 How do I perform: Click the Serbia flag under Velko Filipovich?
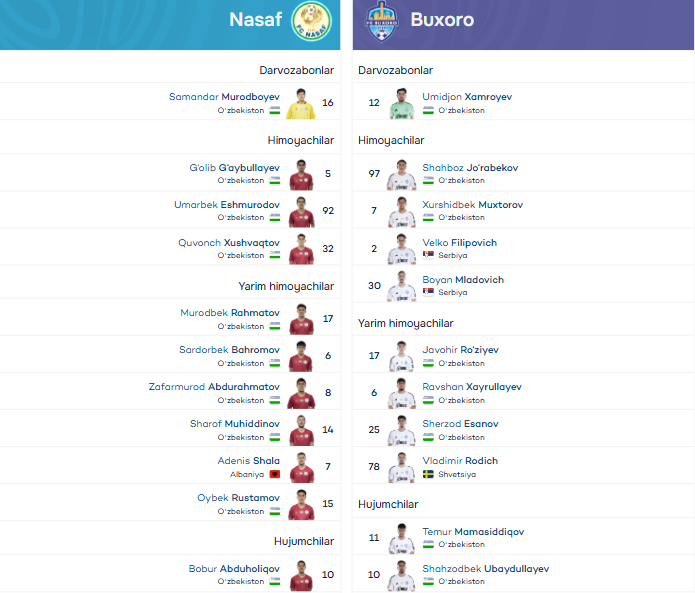pos(428,255)
